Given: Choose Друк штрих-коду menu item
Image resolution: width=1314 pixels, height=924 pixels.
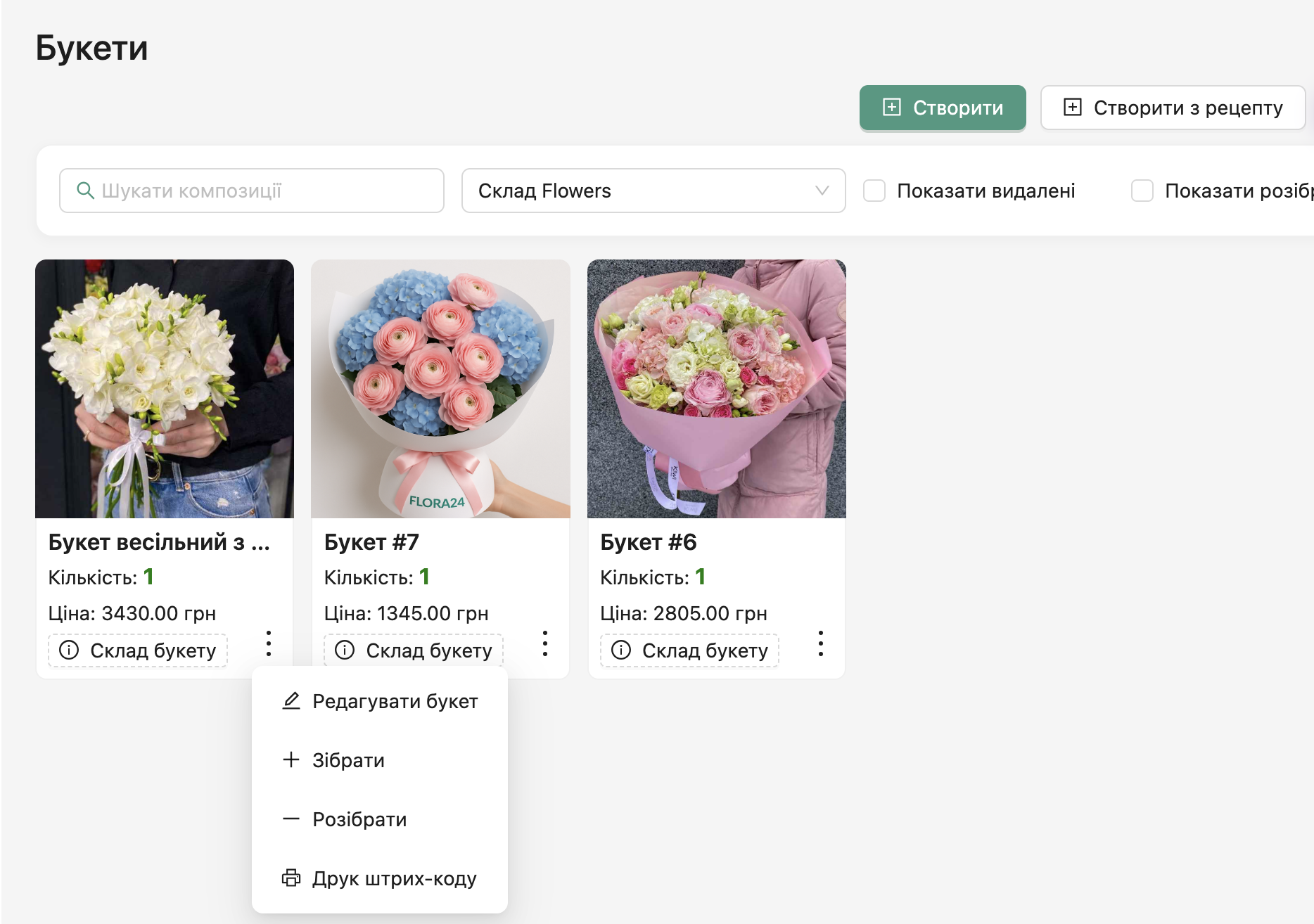Looking at the screenshot, I should coord(394,878).
